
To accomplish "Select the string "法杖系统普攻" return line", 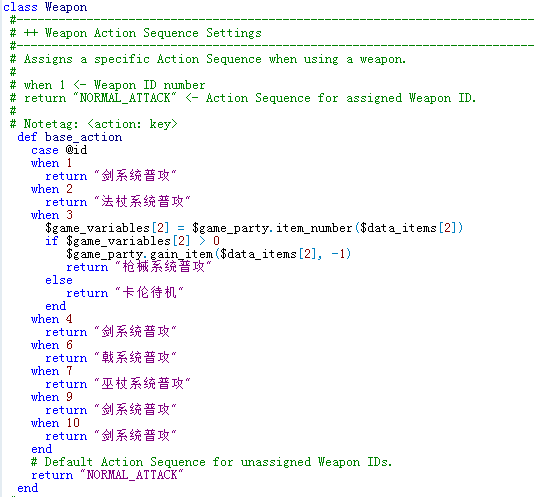I will click(118, 202).
